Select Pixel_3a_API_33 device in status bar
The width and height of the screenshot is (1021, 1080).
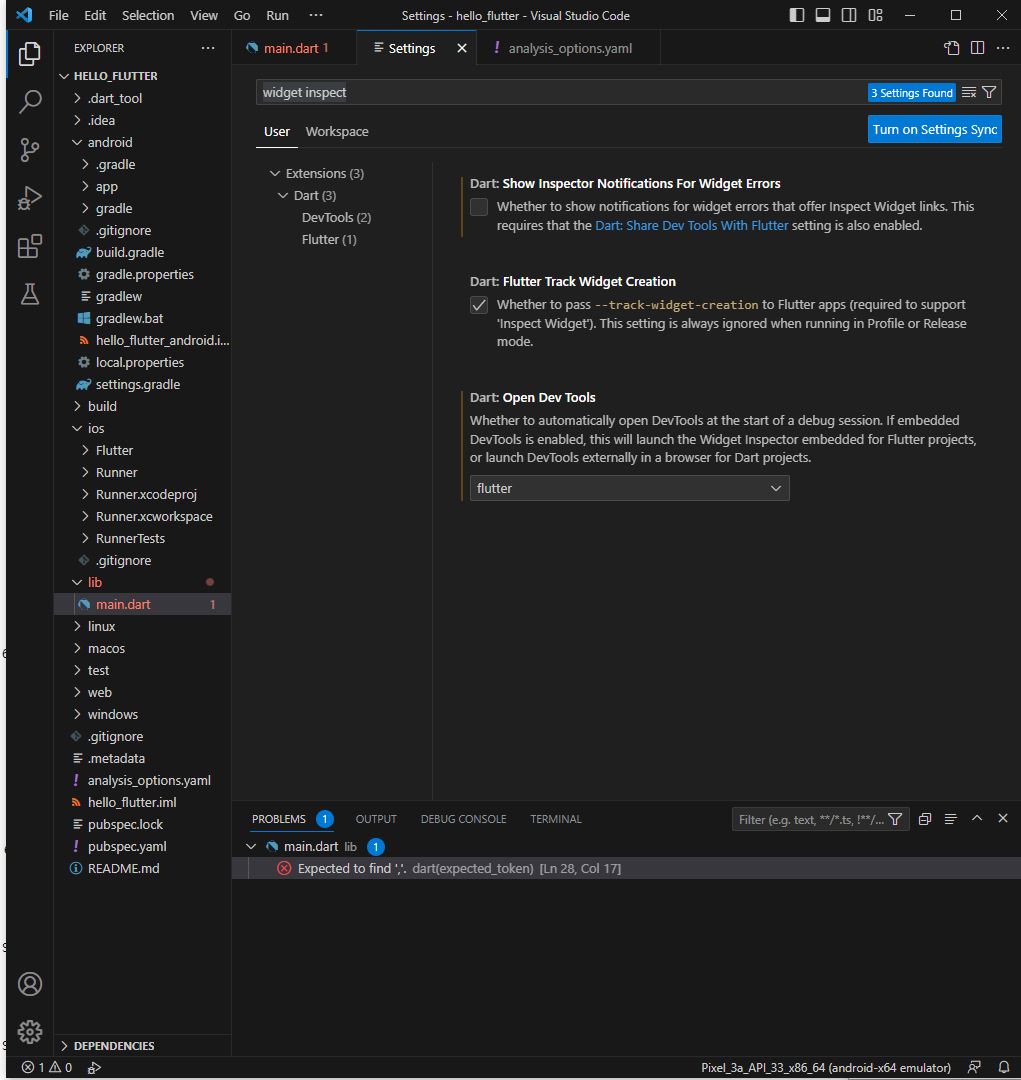coord(826,1068)
